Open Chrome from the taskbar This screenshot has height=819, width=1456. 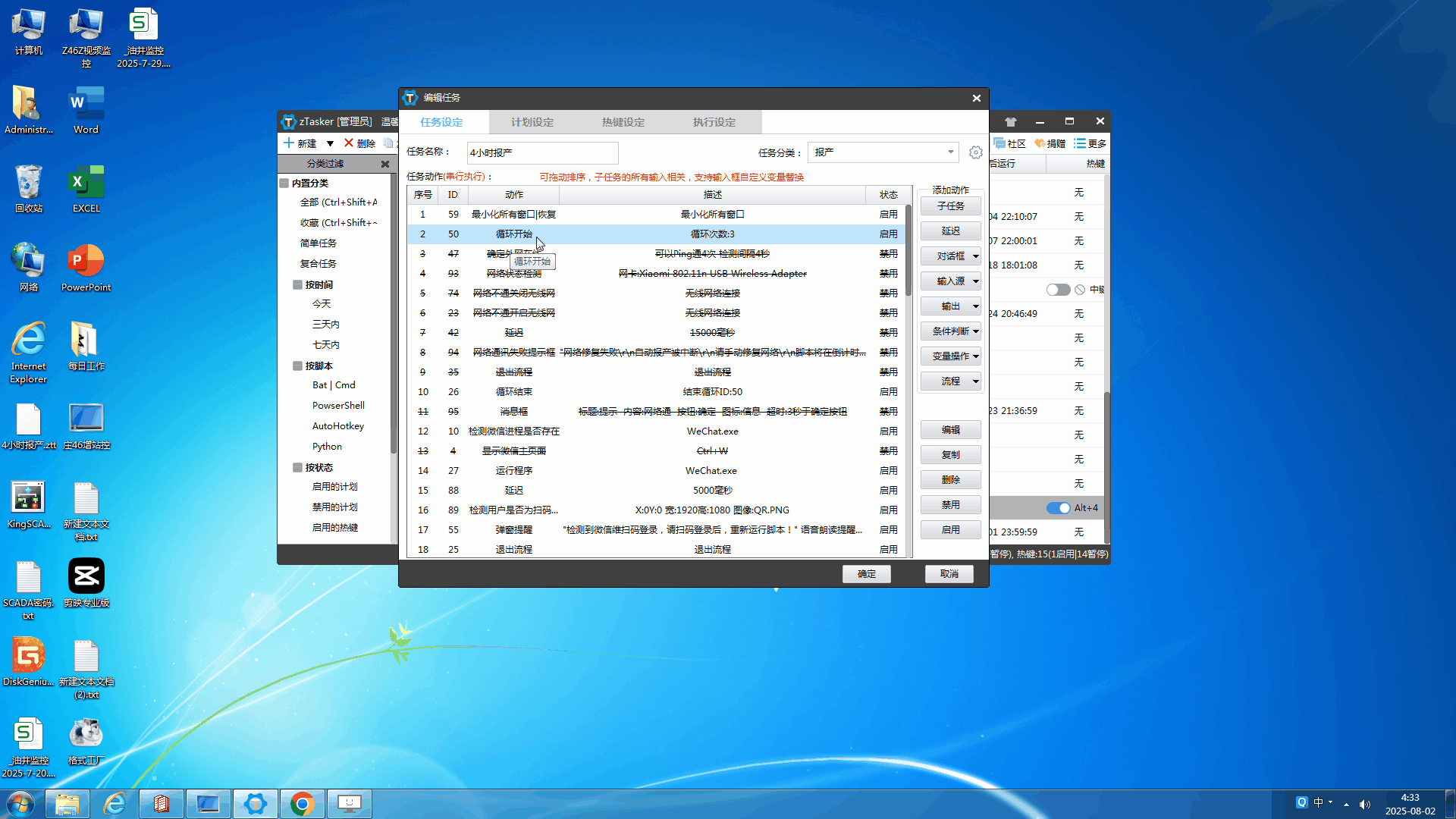click(x=302, y=804)
